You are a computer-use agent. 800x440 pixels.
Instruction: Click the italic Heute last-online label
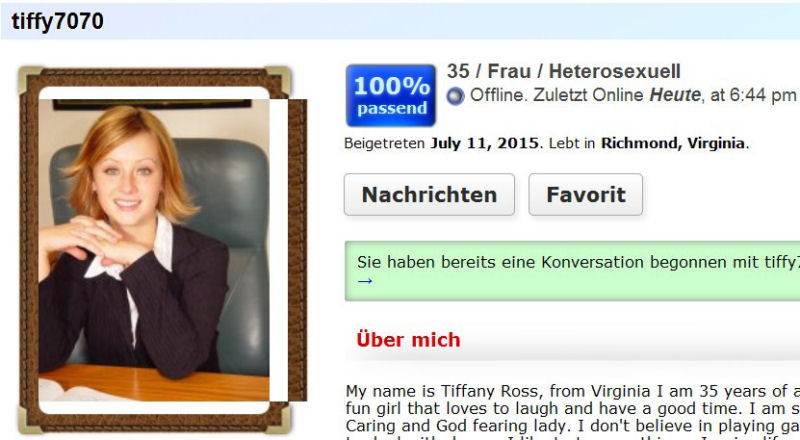pos(674,95)
